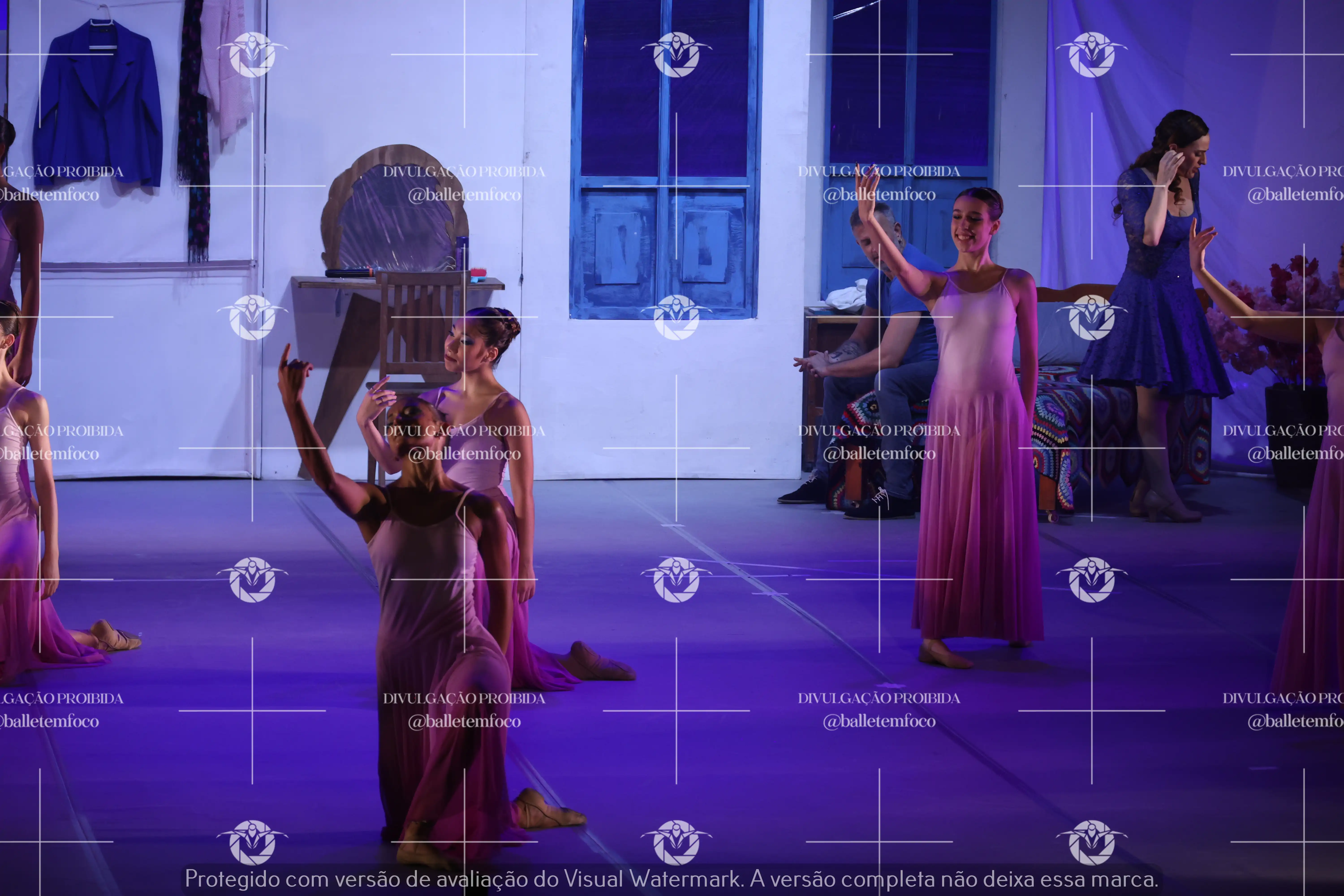This screenshot has width=1344, height=896.
Task: Click the watermark logo on the center window's lower shutters
Action: click(676, 317)
